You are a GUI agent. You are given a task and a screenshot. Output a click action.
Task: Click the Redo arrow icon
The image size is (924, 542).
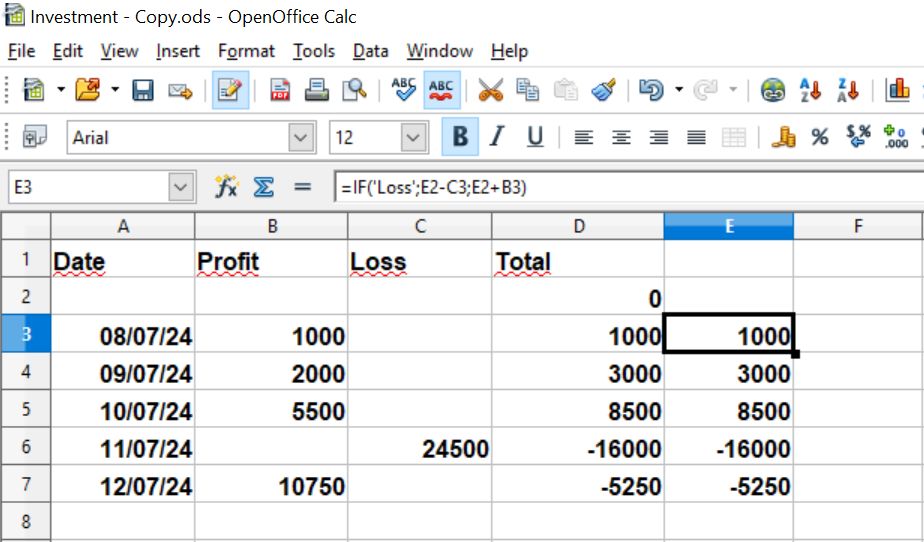click(x=705, y=90)
